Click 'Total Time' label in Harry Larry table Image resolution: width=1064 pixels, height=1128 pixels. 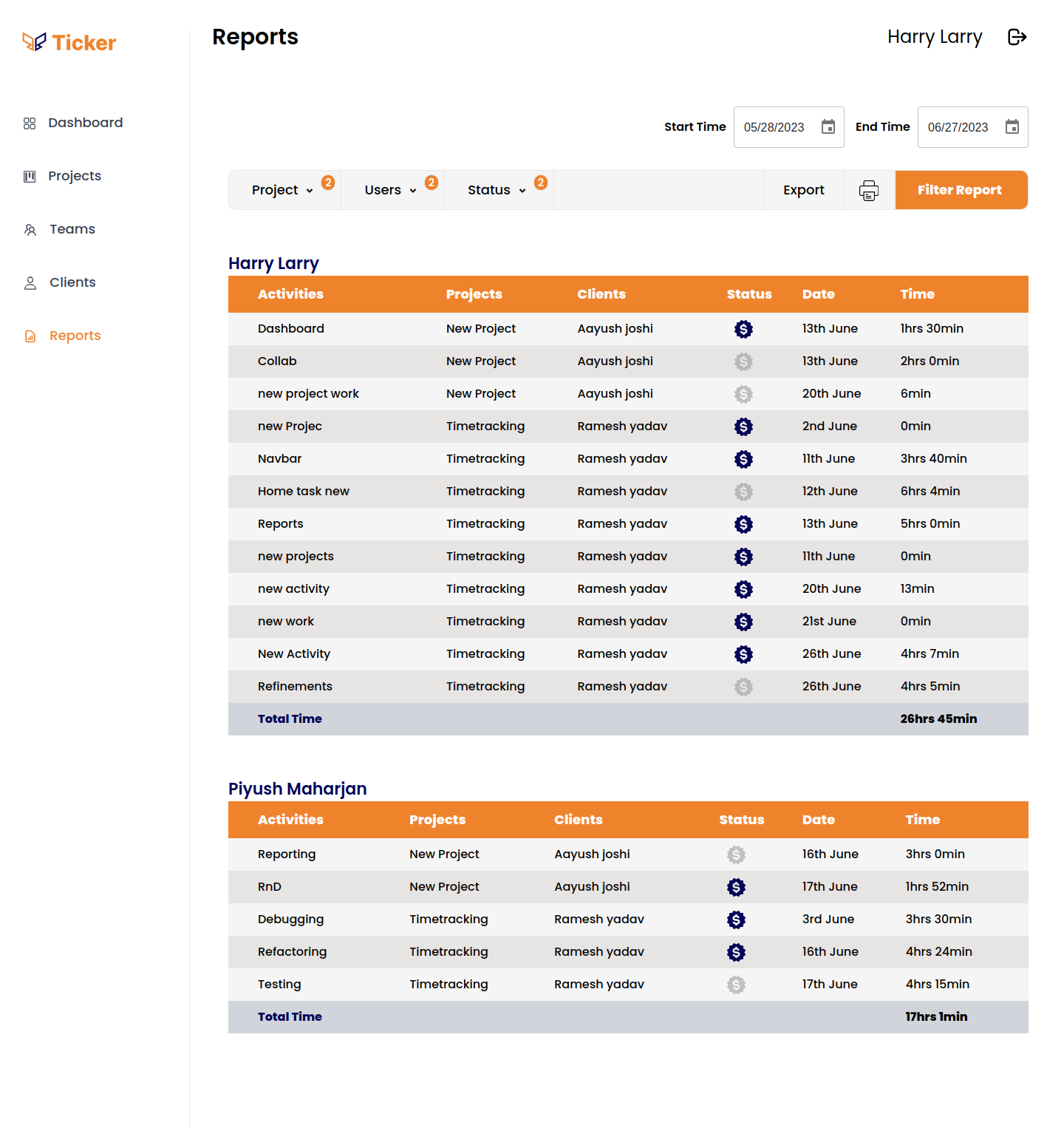click(290, 719)
